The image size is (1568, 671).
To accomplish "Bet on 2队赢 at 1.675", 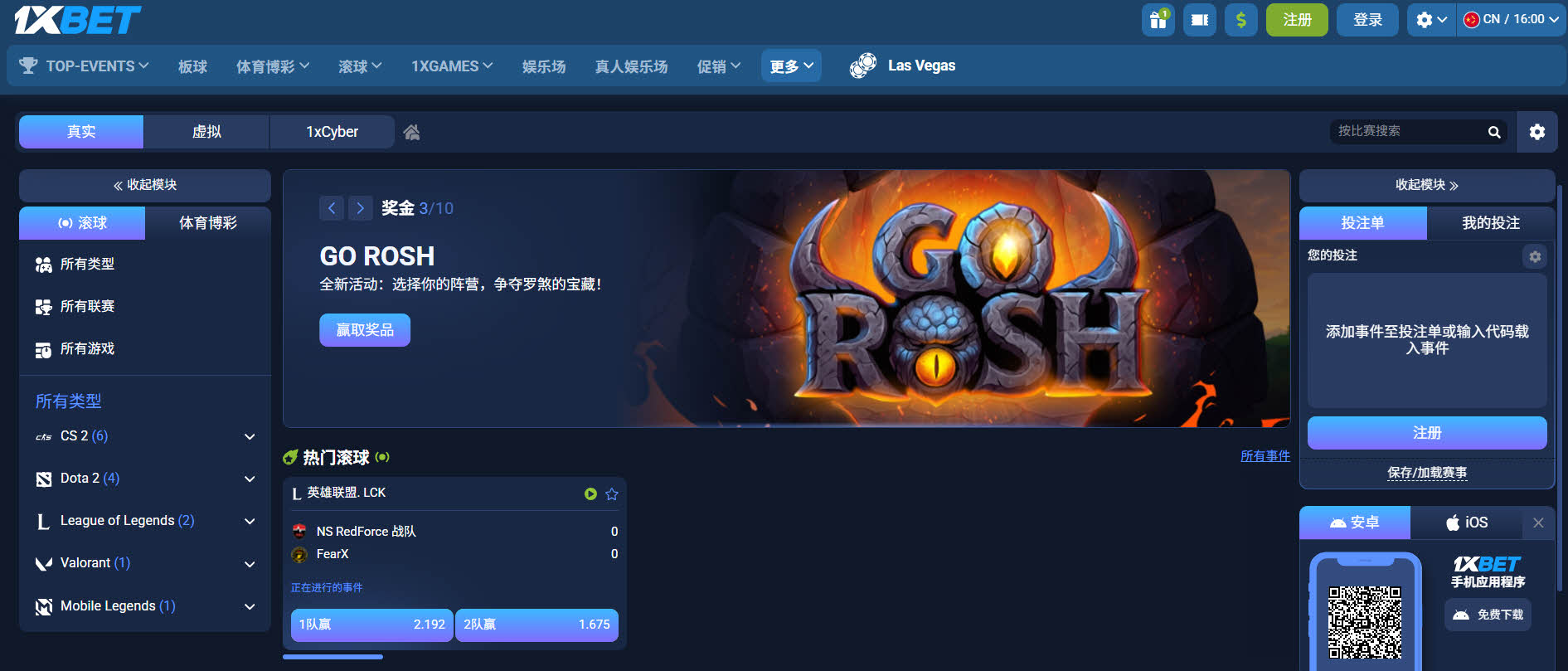I will 536,625.
